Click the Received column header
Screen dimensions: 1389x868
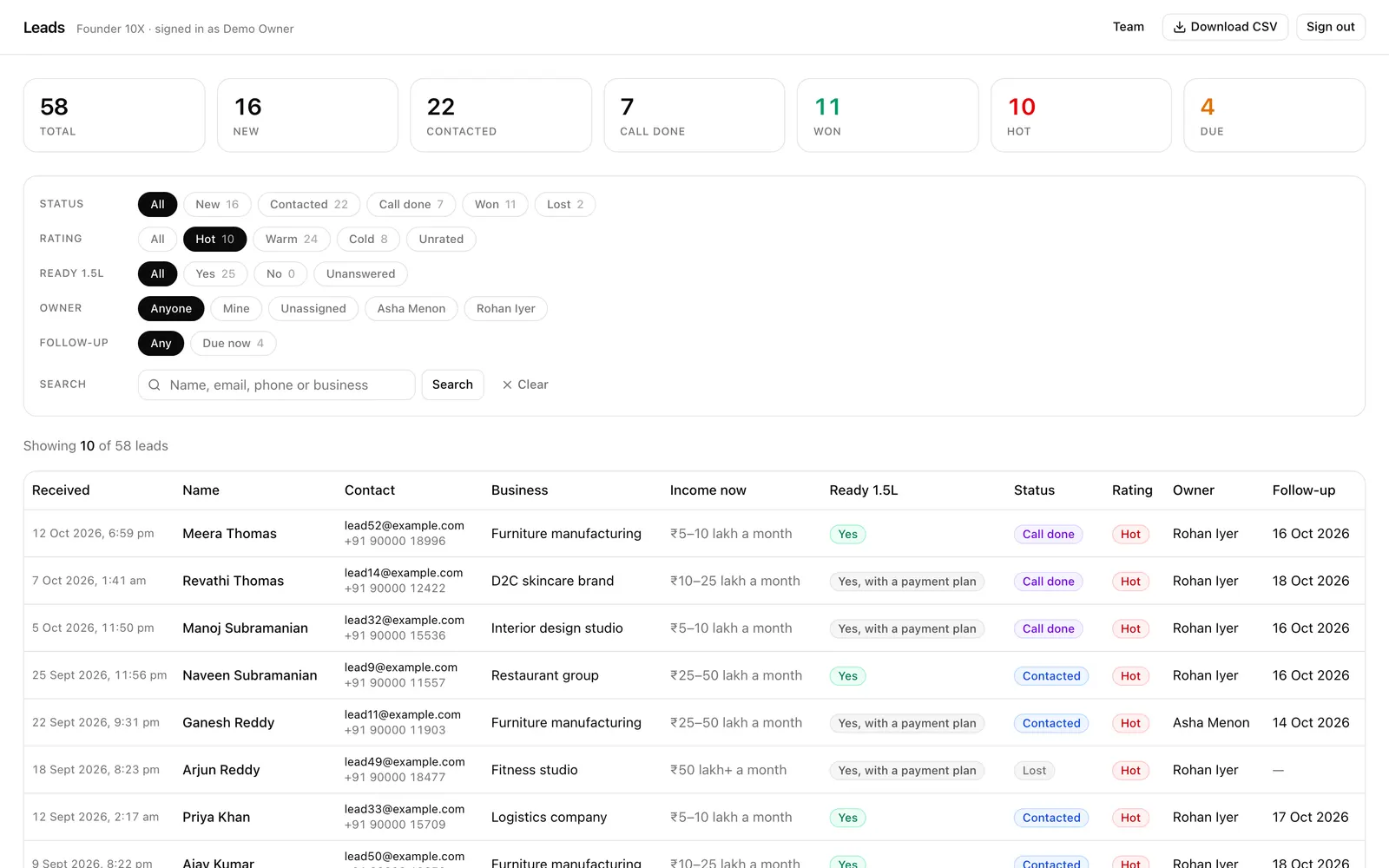[61, 490]
